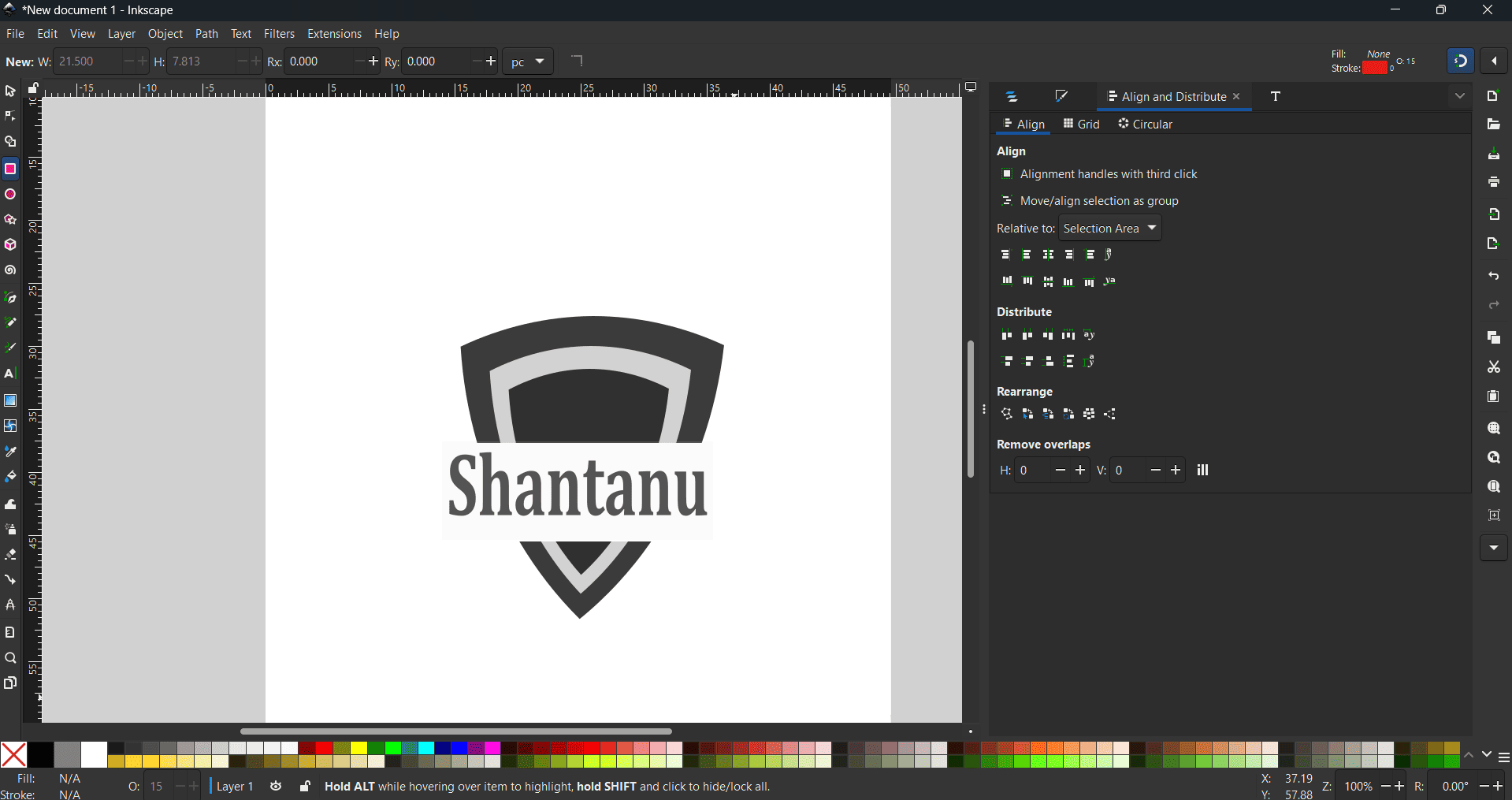Click the vertical canvas scrollbar

click(971, 409)
